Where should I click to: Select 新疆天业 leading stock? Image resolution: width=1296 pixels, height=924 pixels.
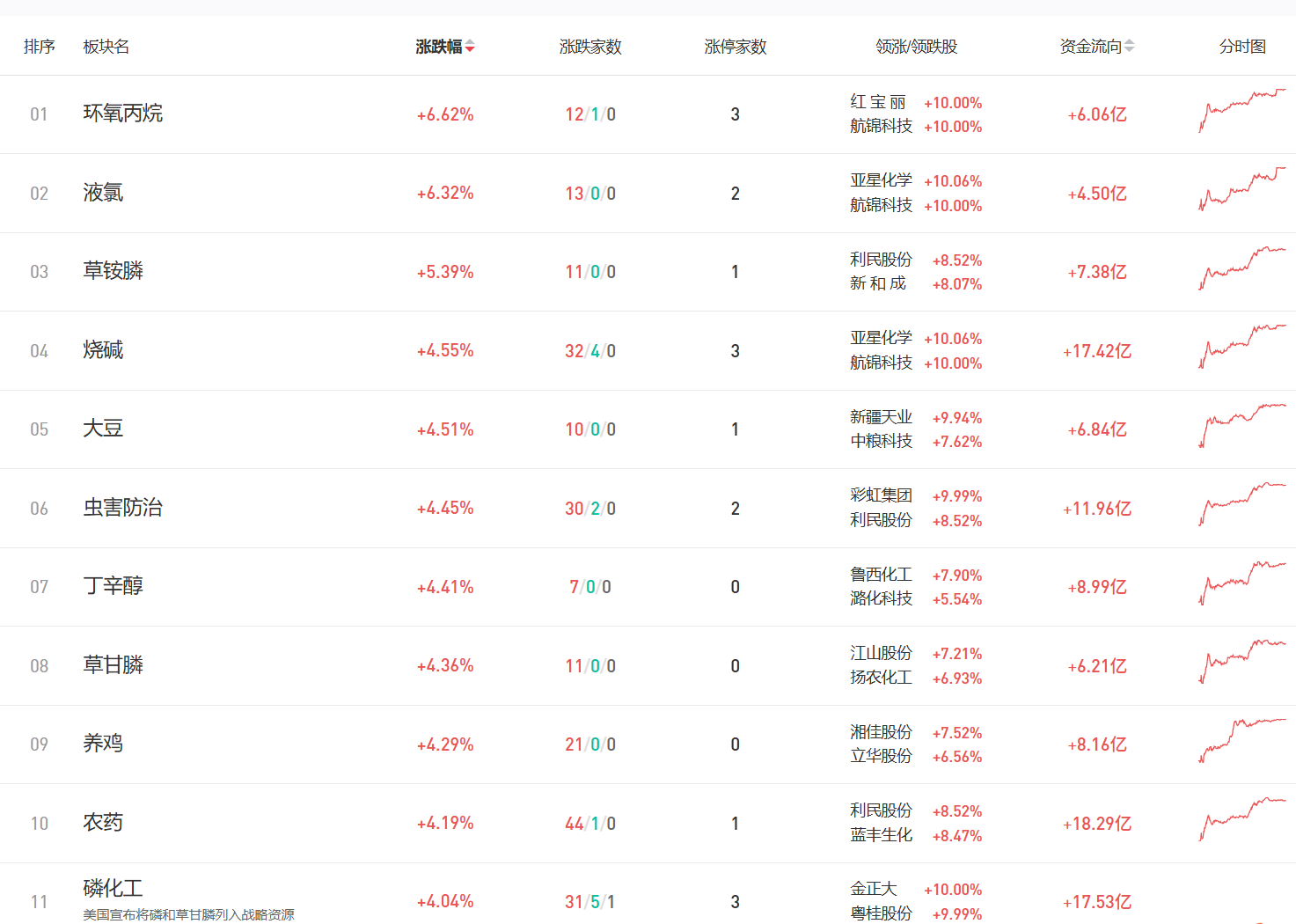(881, 417)
